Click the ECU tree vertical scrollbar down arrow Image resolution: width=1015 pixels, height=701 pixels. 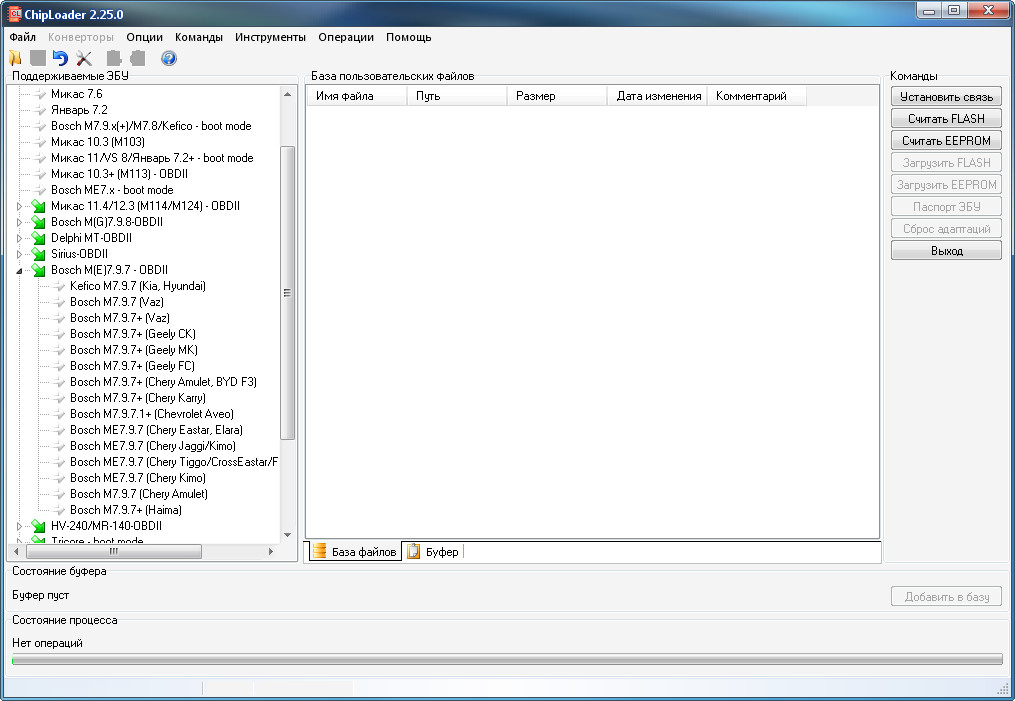point(288,535)
